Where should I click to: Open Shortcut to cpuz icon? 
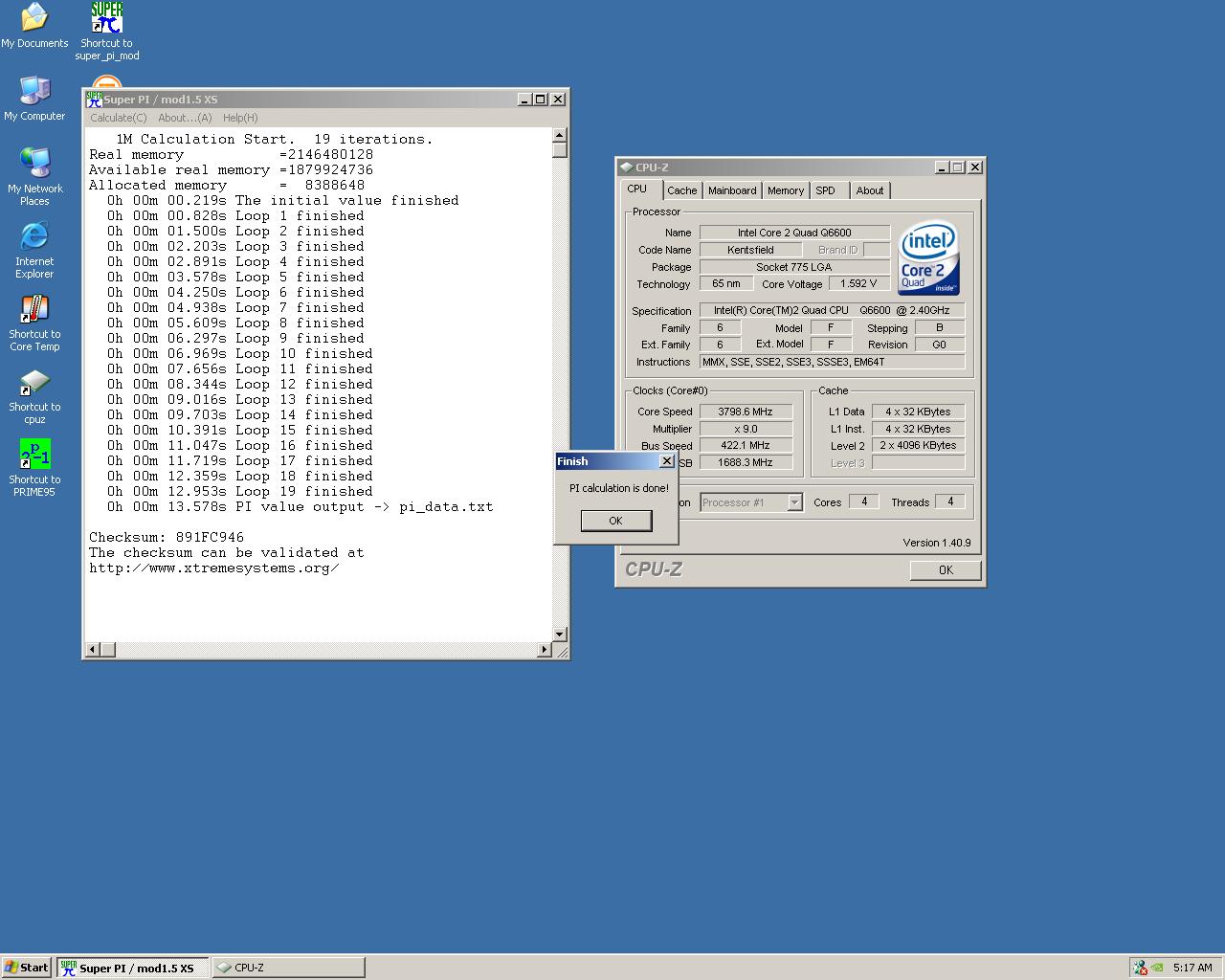34,395
